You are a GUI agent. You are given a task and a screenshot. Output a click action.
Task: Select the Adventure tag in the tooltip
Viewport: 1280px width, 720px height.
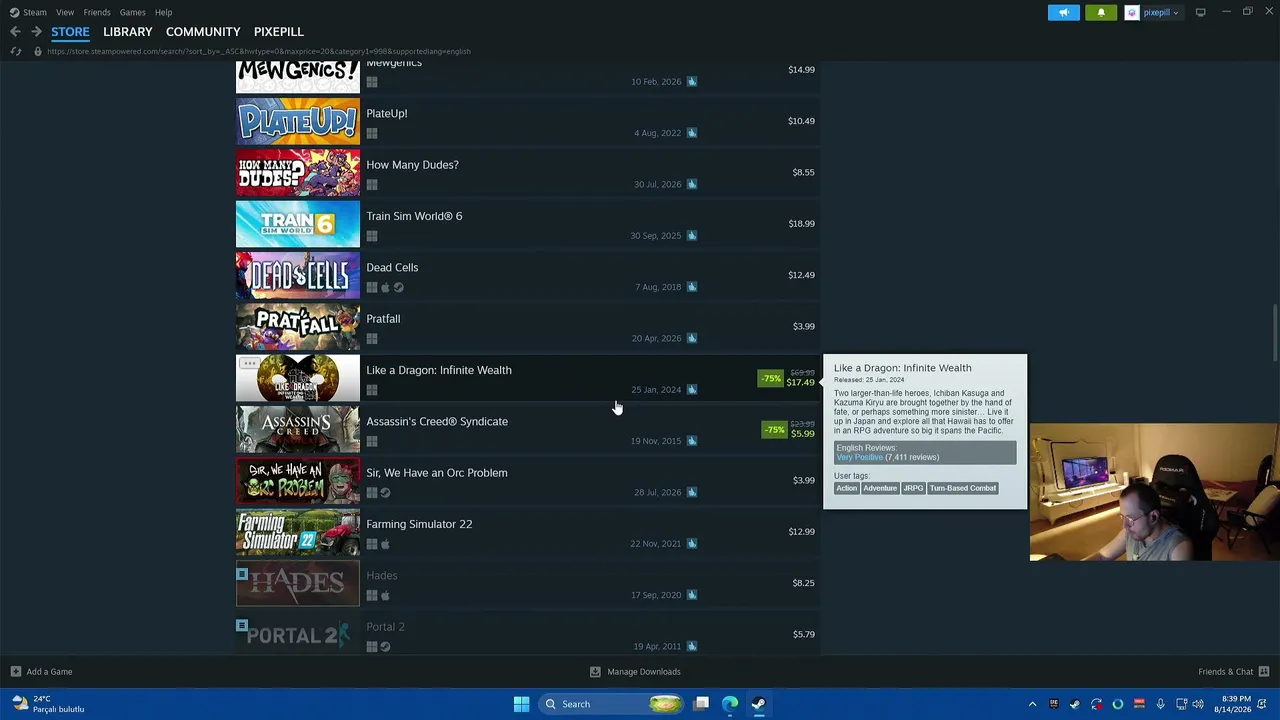tap(880, 488)
